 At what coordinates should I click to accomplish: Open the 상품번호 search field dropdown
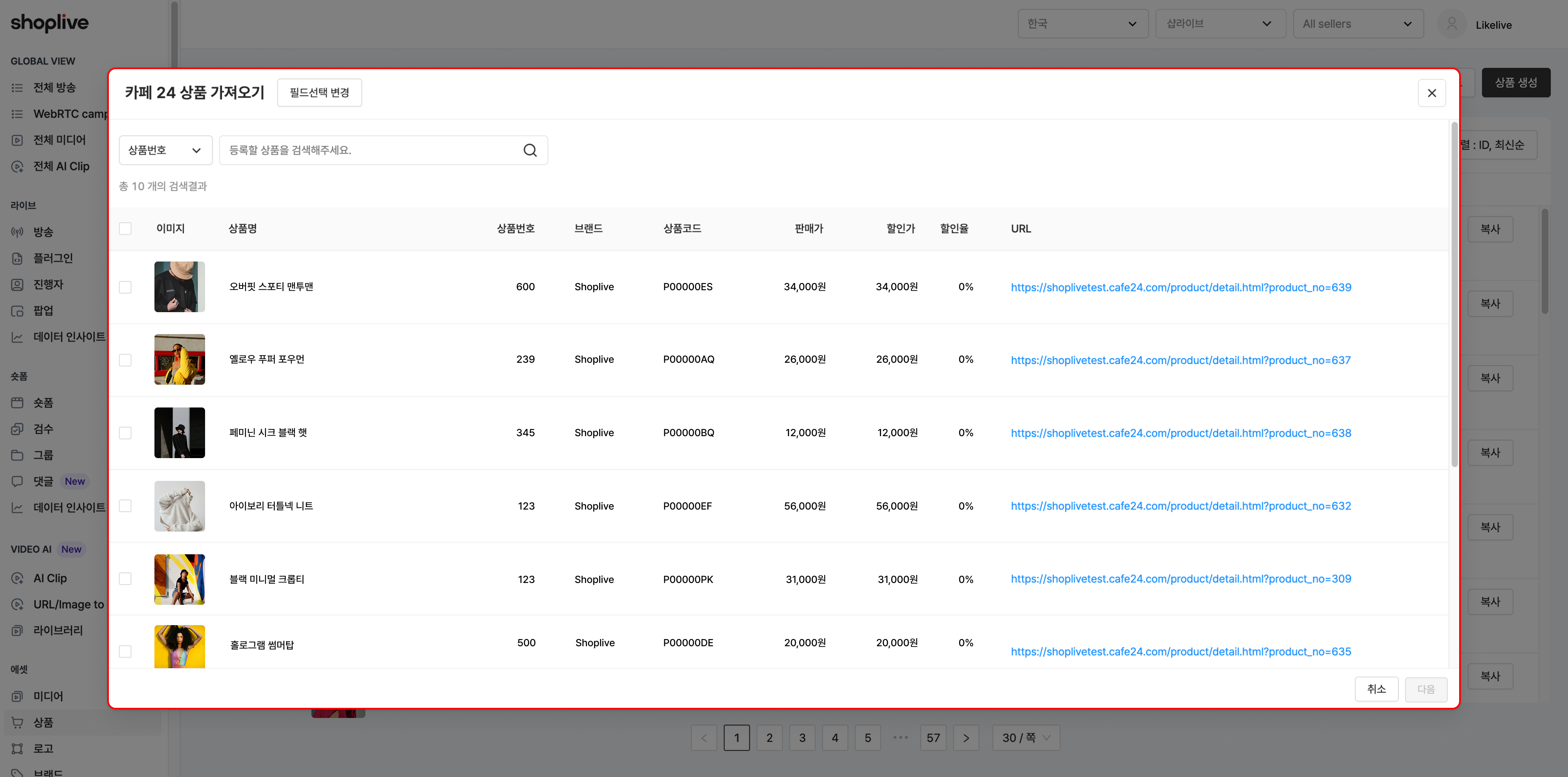pyautogui.click(x=165, y=150)
